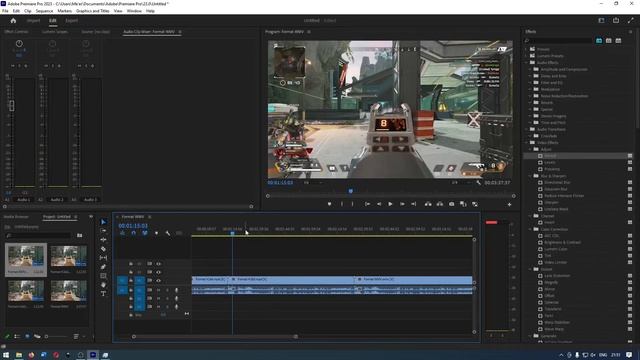This screenshot has height=360, width=640.
Task: Toggle Linked Selection in the timeline
Action: [145, 233]
